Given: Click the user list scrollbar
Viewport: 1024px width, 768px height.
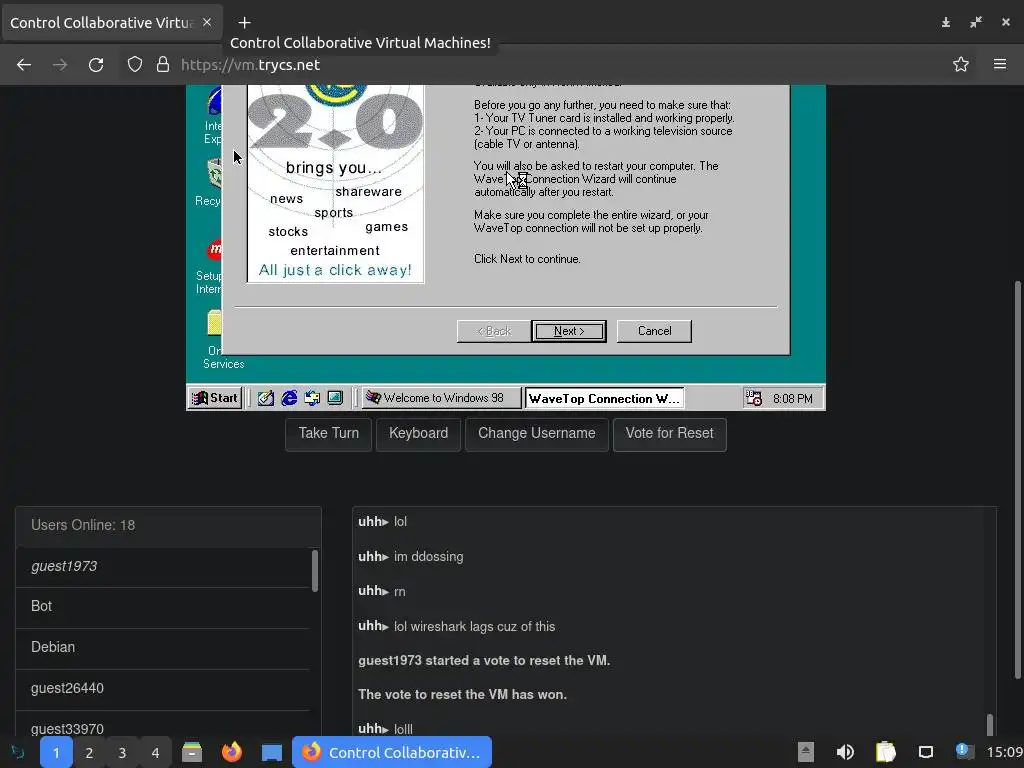Looking at the screenshot, I should (315, 571).
